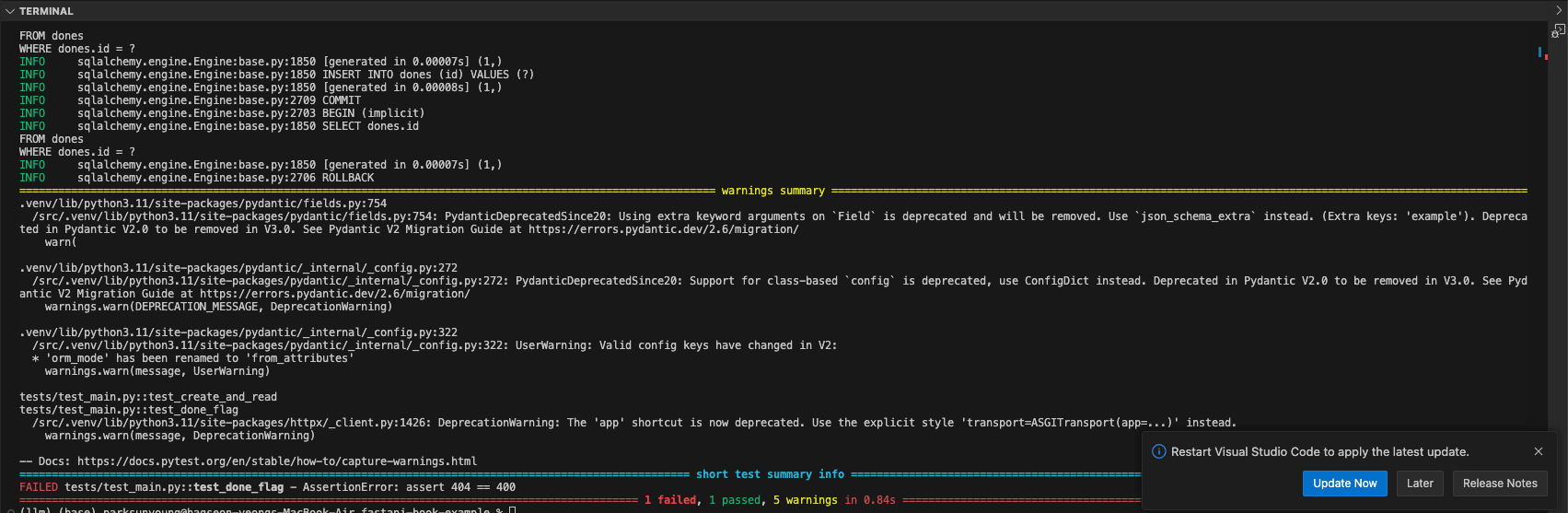
Task: Click the COMMIT log line
Action: click(x=191, y=100)
